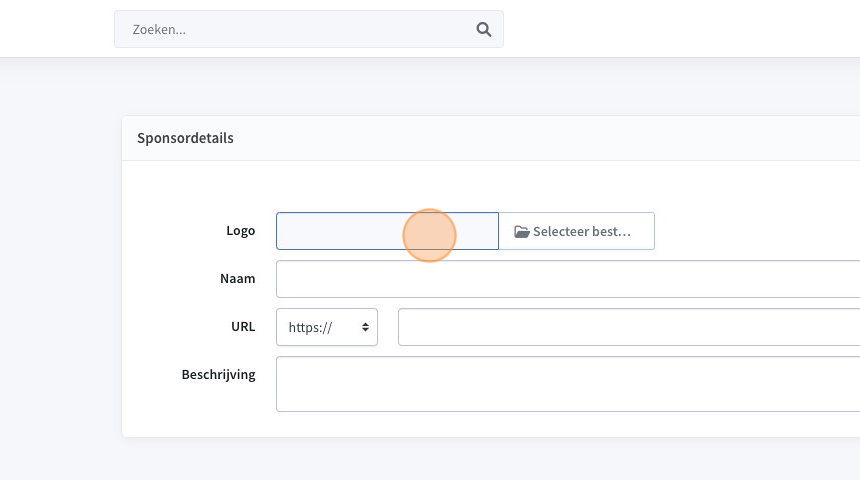Click inside the Beschrijving text area
This screenshot has width=860, height=480.
pos(568,384)
